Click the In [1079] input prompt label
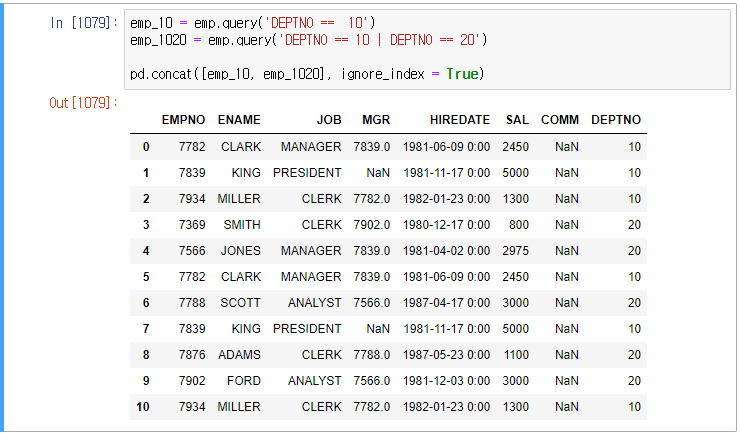Image resolution: width=740 pixels, height=435 pixels. pyautogui.click(x=83, y=22)
